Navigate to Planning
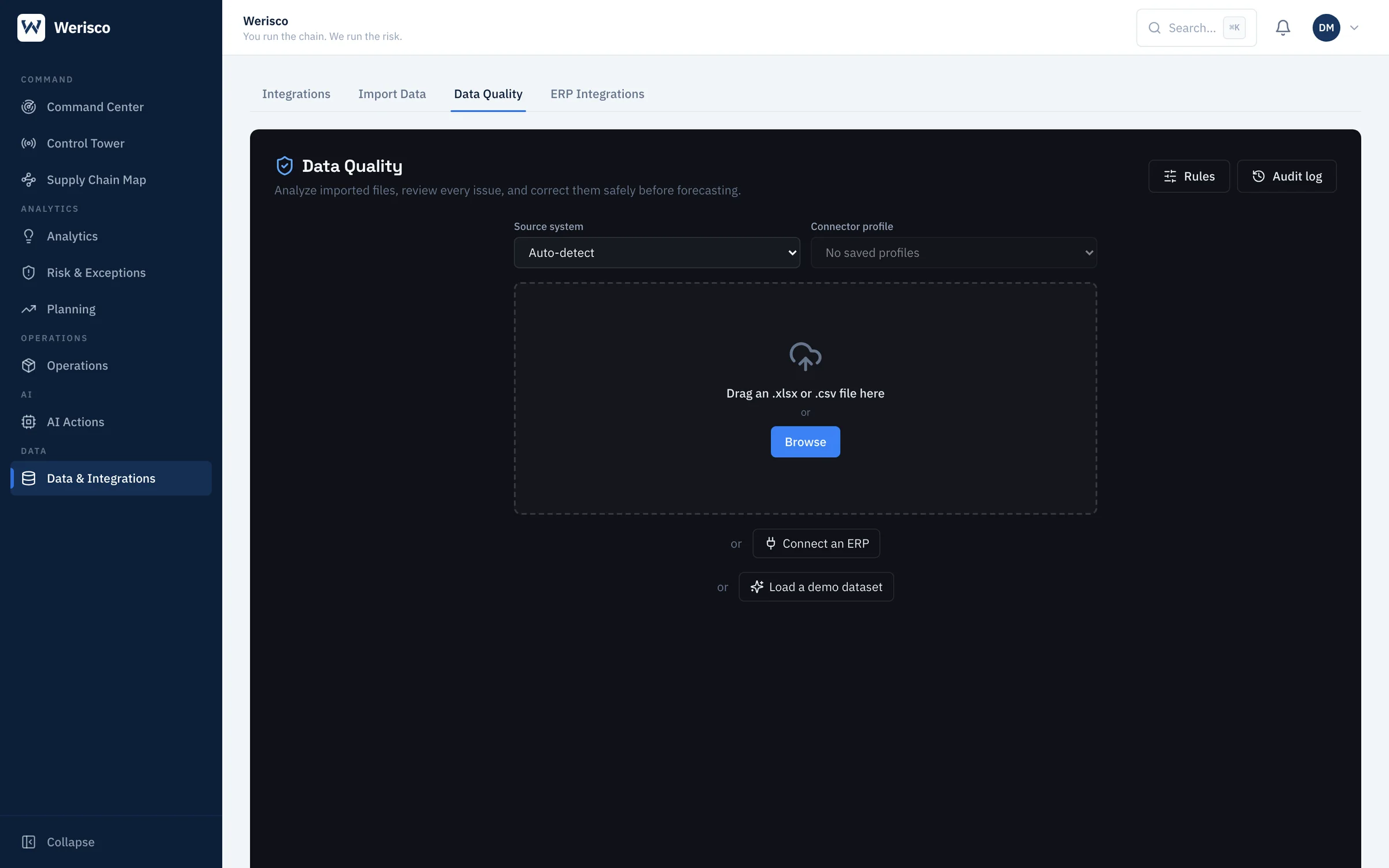 [x=111, y=309]
